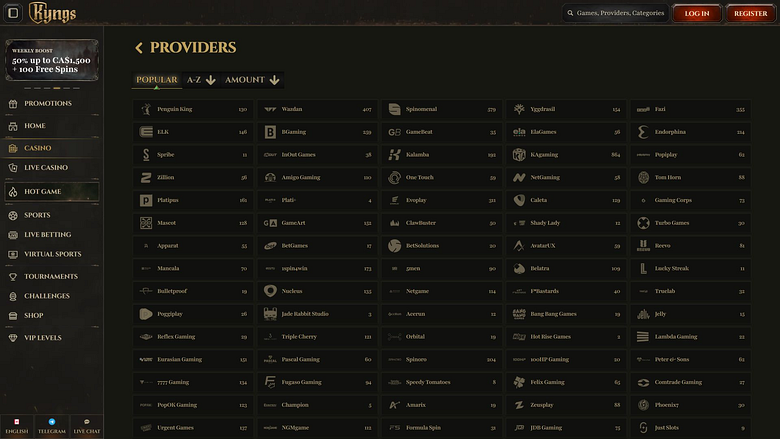Open VIP Levels menu item

(52, 338)
